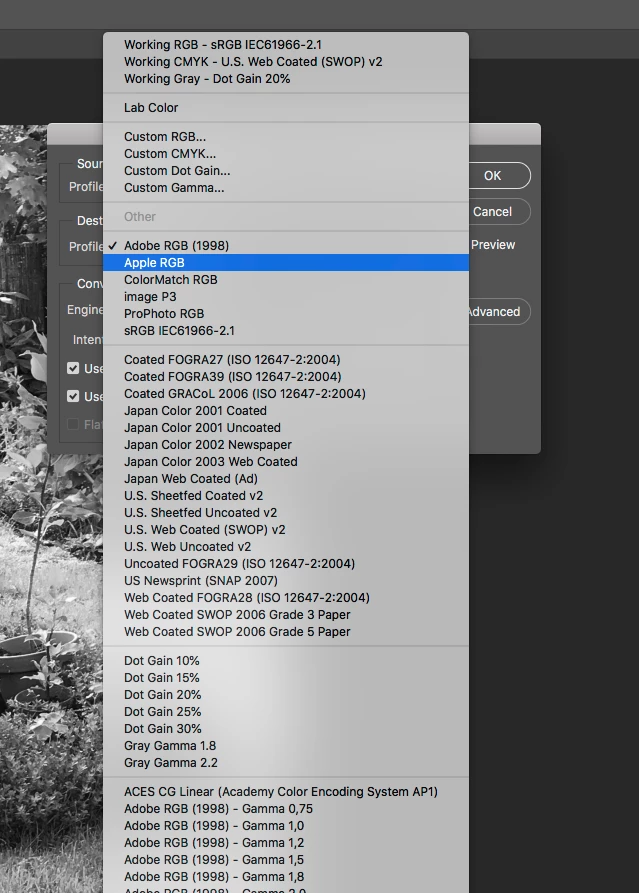The width and height of the screenshot is (639, 893).
Task: Select Adobe RGB (1998) - Gamma 0,75
Action: tap(286, 809)
